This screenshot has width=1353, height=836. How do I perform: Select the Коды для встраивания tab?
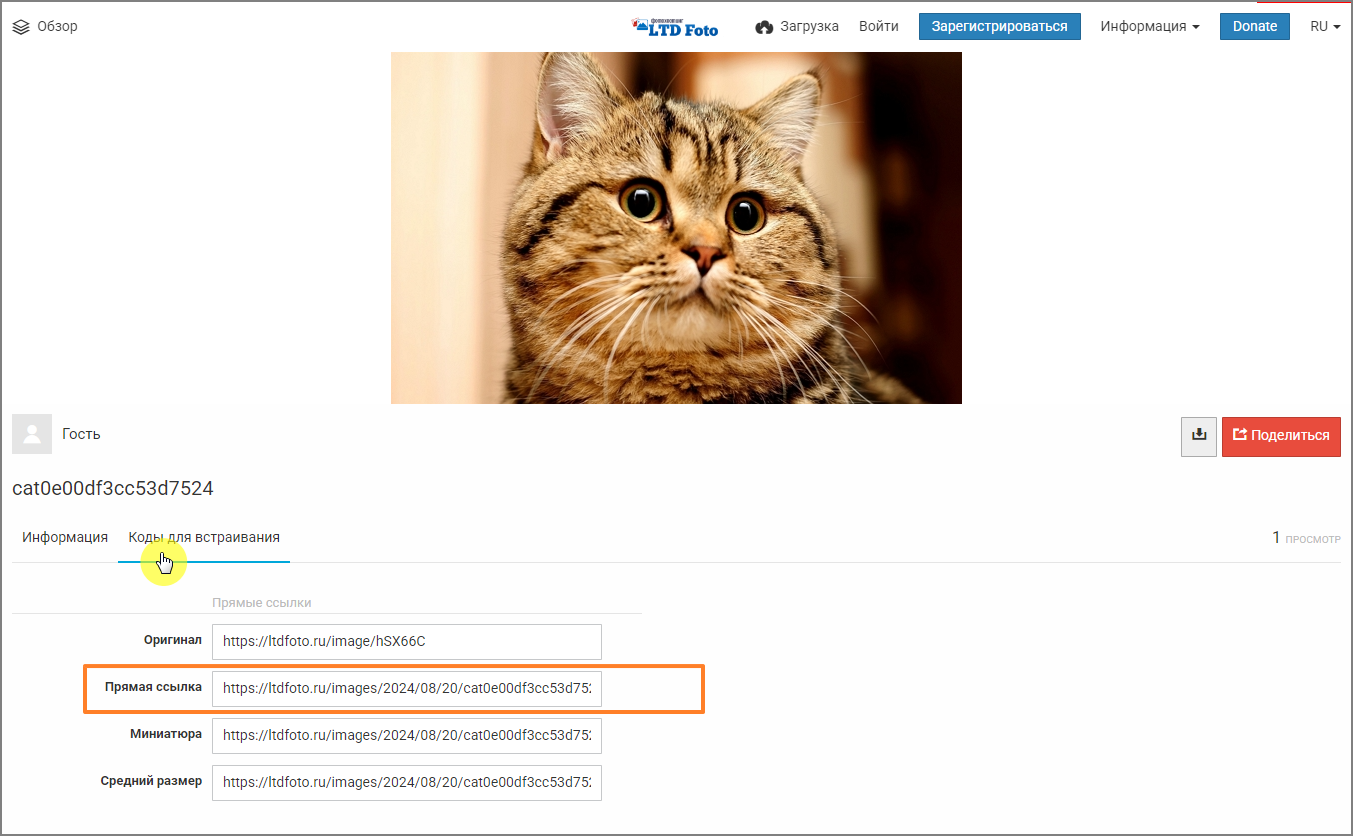click(204, 538)
